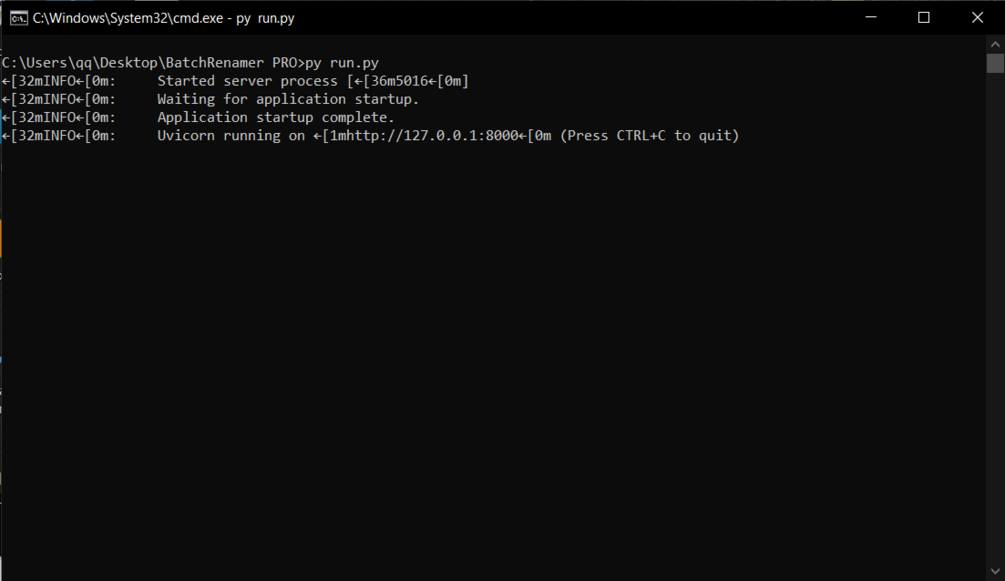Viewport: 1005px width, 581px height.
Task: Click the vertical scrollbar thumb
Action: 995,63
